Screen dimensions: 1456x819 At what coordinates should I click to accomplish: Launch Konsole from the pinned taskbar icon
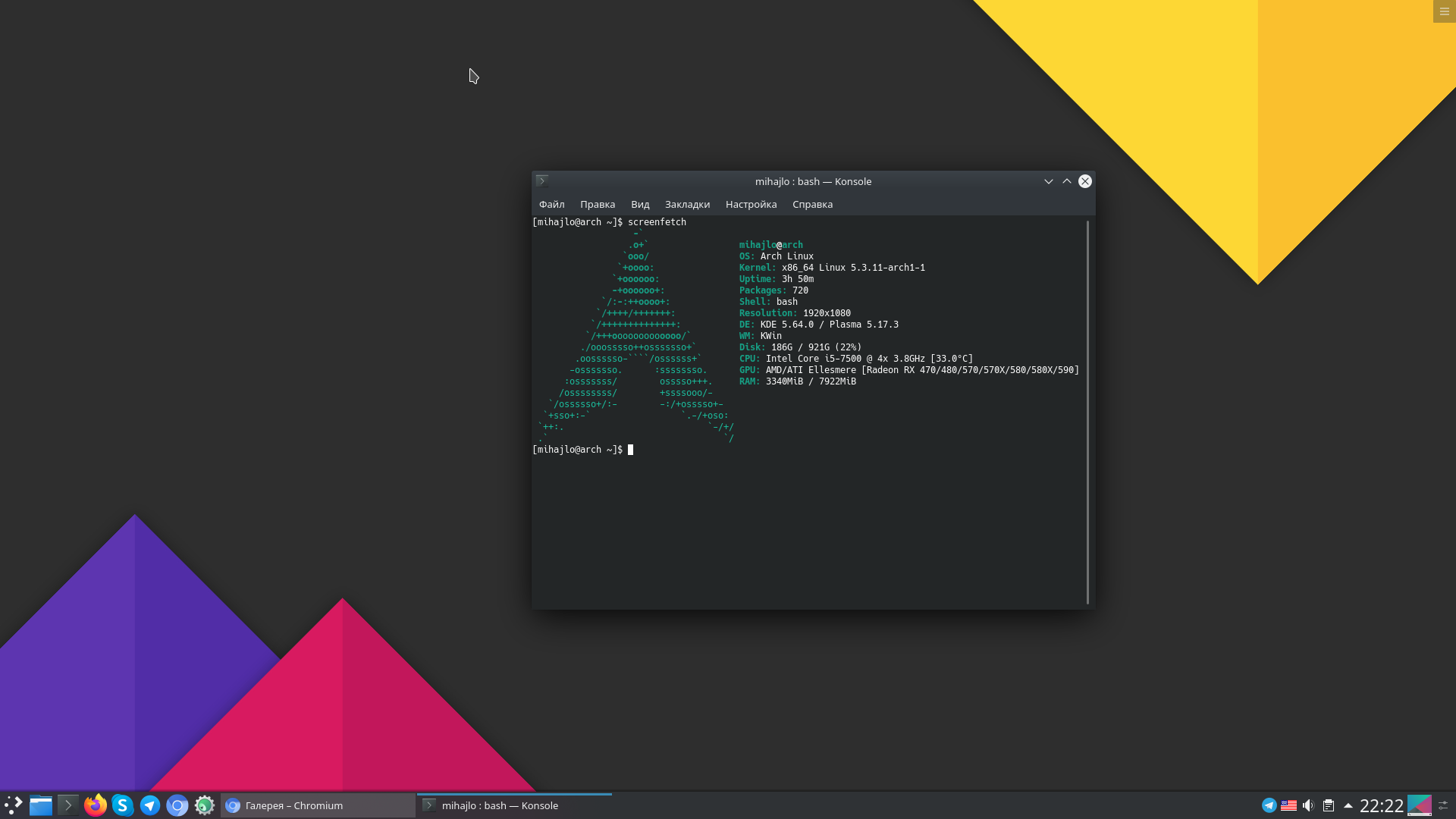[x=68, y=805]
